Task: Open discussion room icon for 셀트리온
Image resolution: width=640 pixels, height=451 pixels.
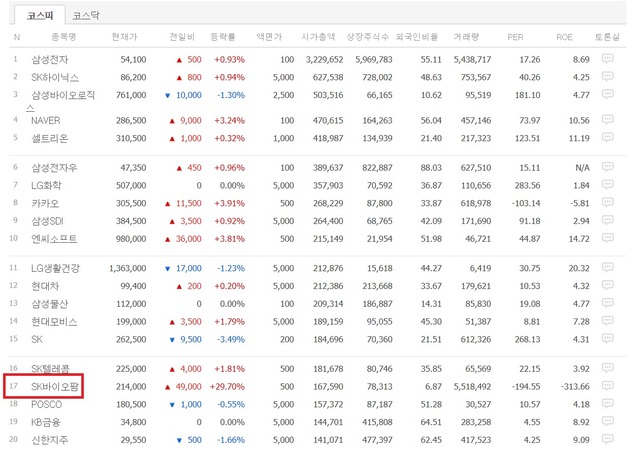Action: (607, 138)
